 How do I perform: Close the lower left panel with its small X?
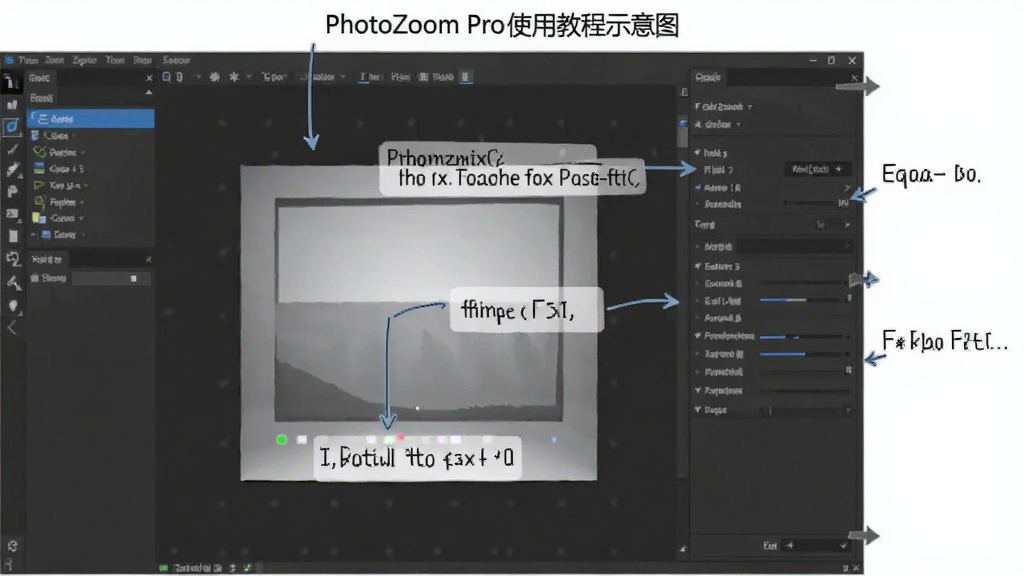pyautogui.click(x=149, y=260)
